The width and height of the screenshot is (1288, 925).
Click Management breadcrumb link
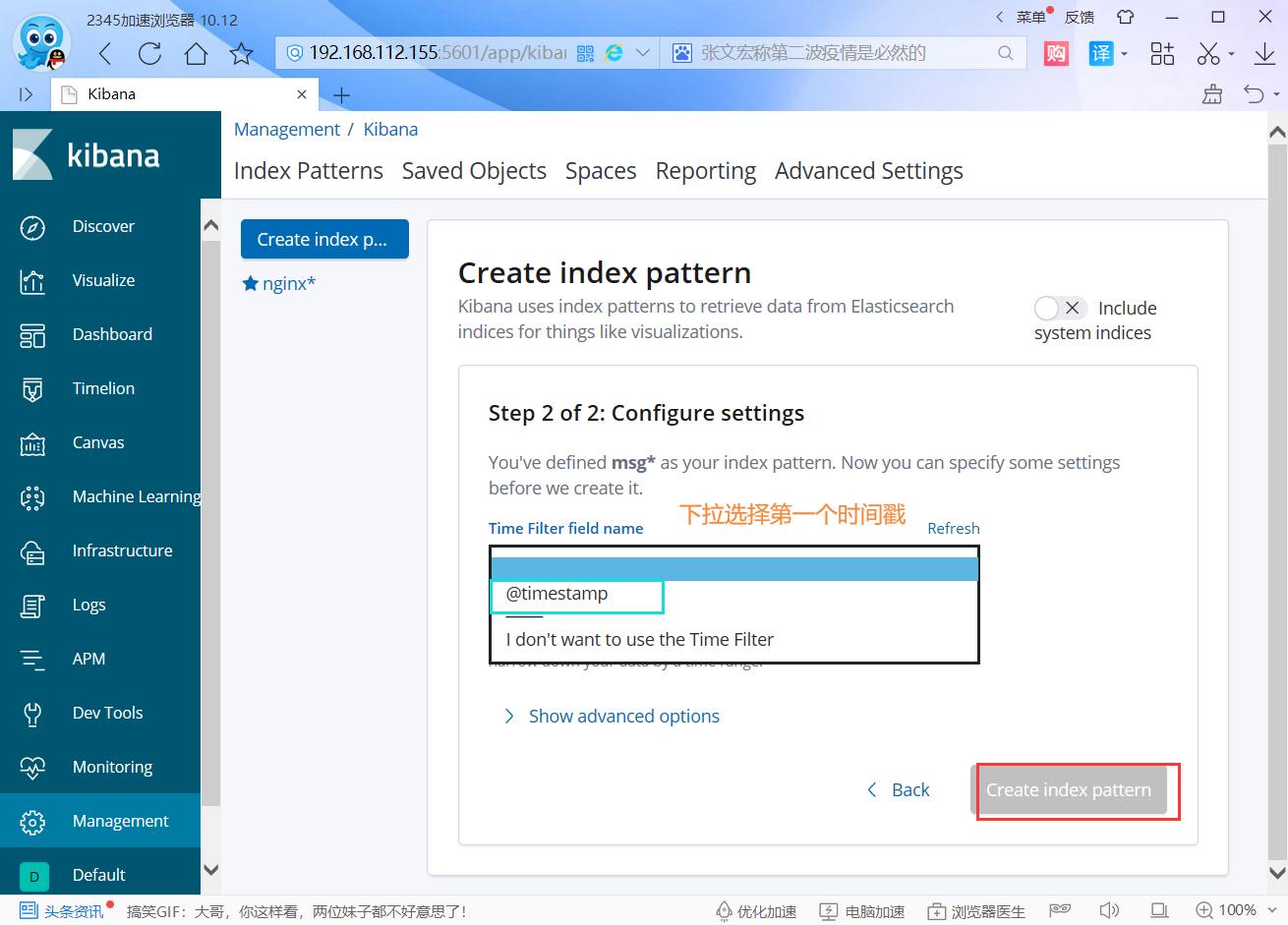[x=287, y=130]
